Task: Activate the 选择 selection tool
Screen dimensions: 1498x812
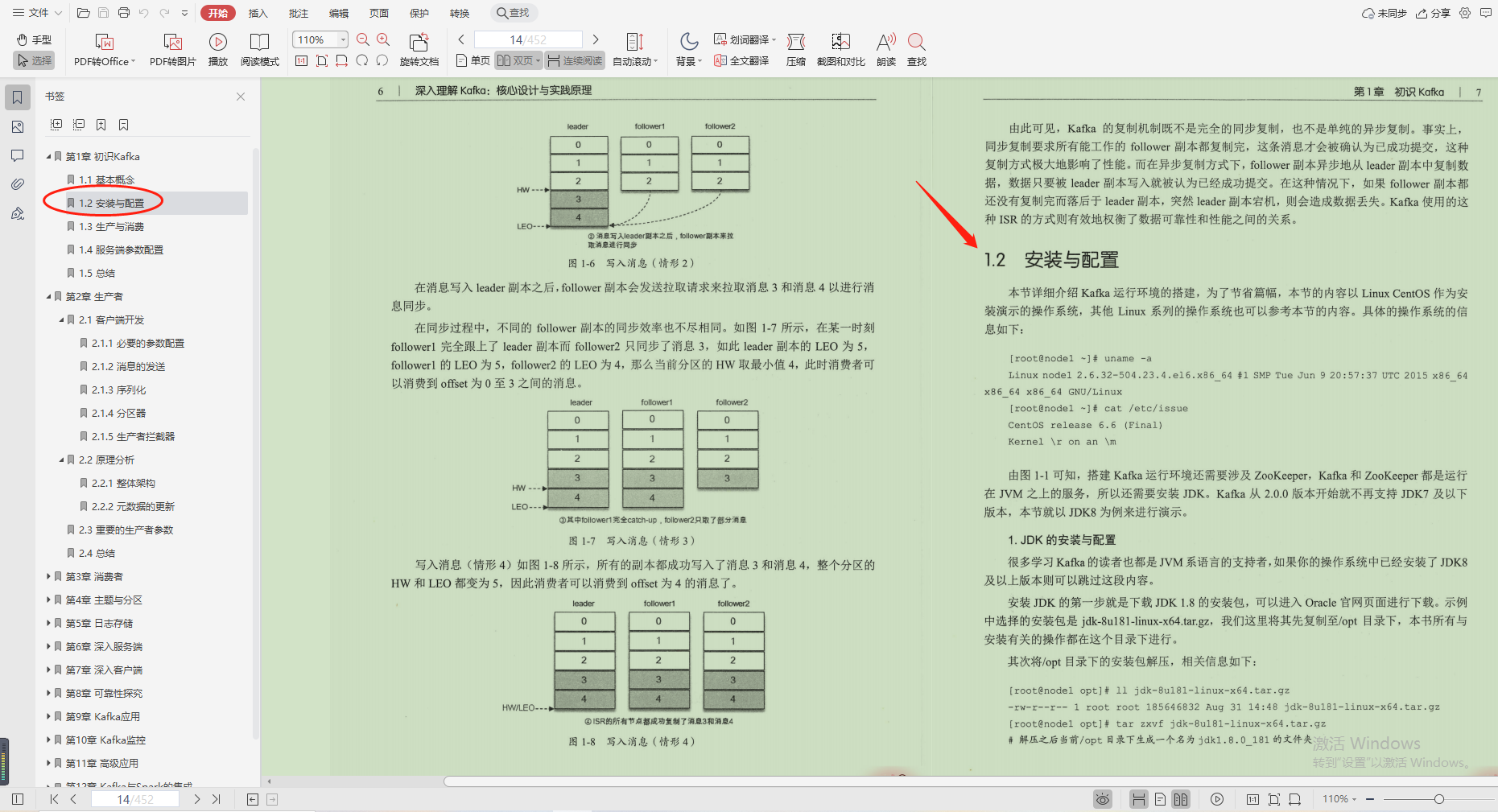Action: 34,60
